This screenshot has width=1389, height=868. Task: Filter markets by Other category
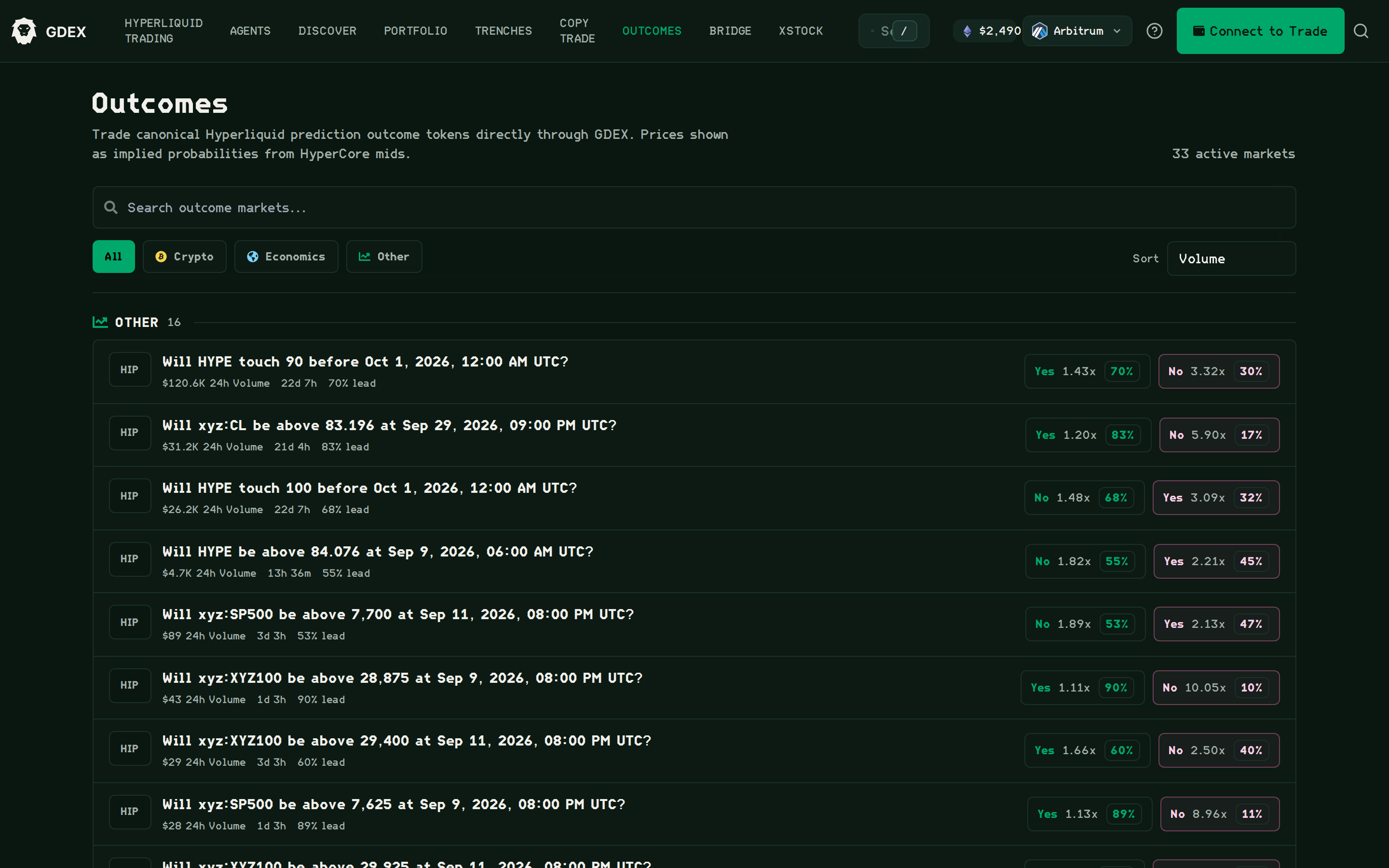pyautogui.click(x=384, y=257)
